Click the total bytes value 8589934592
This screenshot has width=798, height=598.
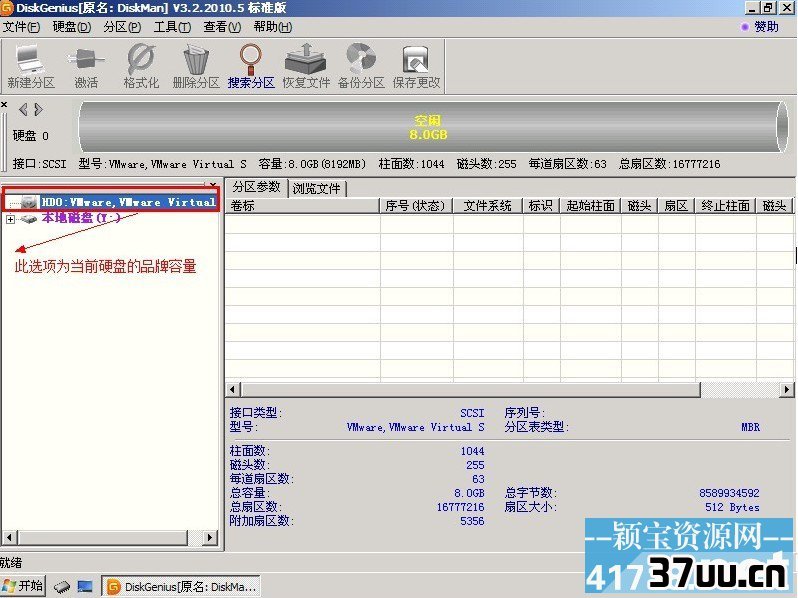click(729, 493)
